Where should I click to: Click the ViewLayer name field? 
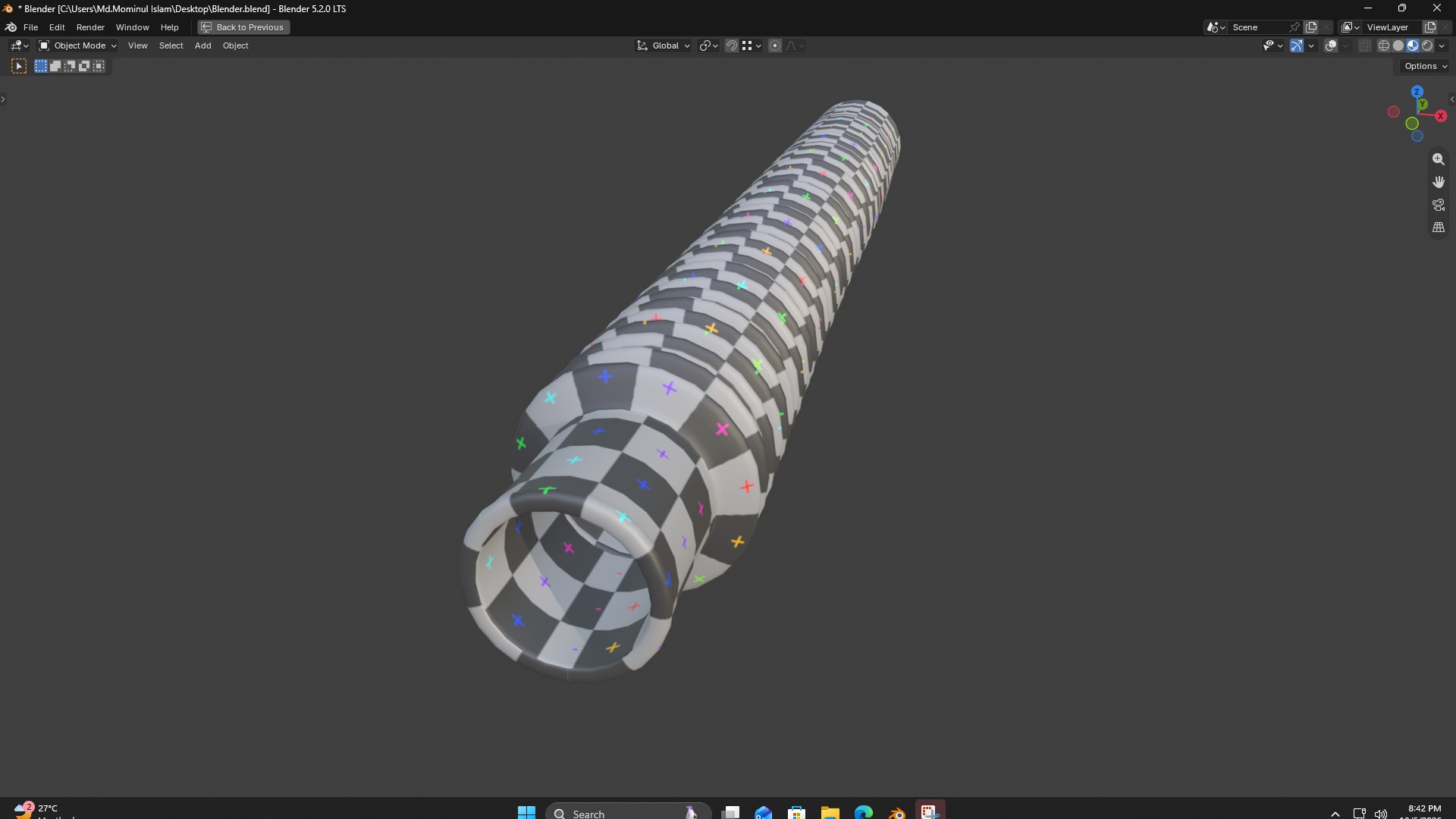(x=1392, y=27)
